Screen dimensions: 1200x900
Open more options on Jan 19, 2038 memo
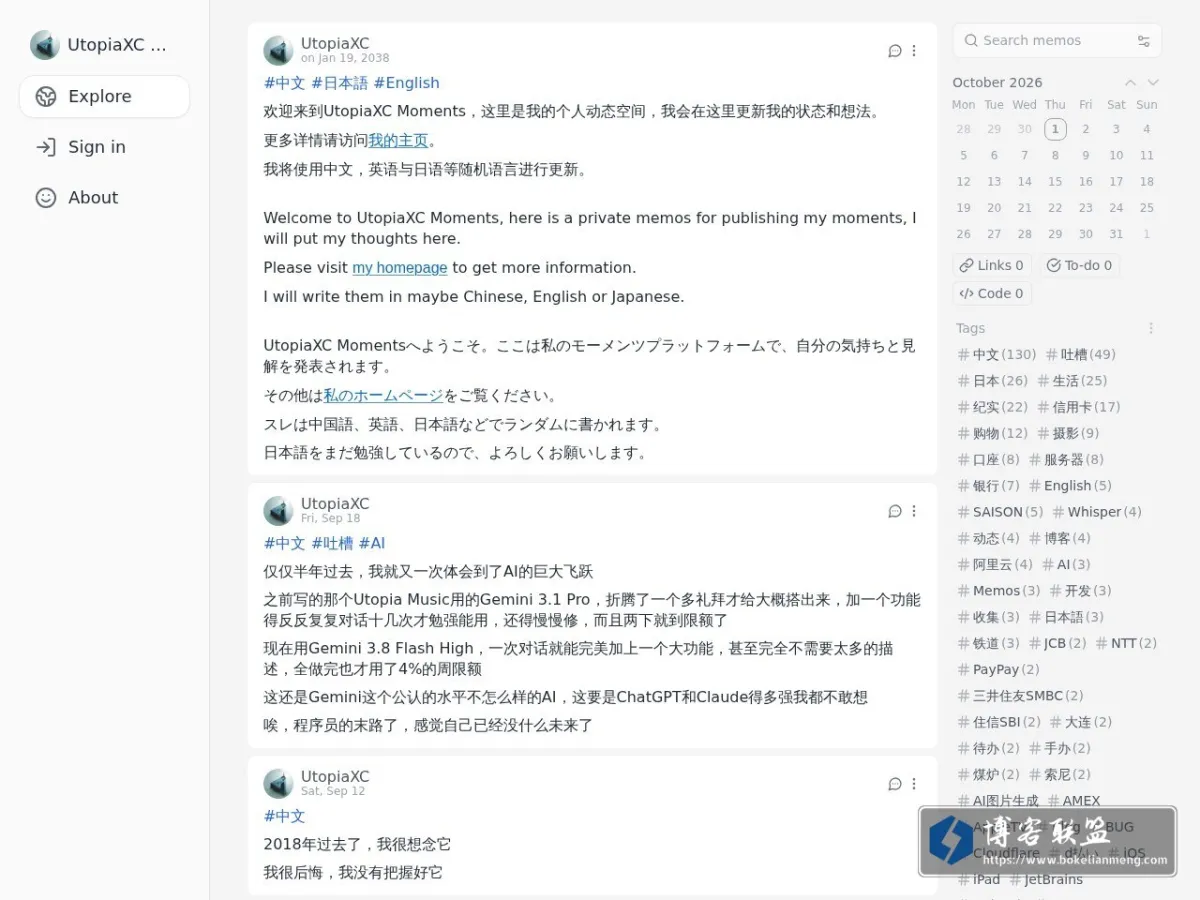(x=914, y=51)
